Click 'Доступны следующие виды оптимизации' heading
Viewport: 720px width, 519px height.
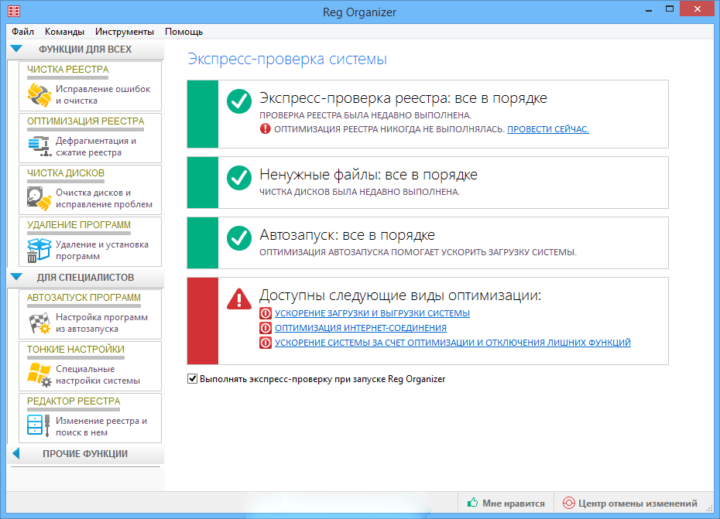[400, 295]
